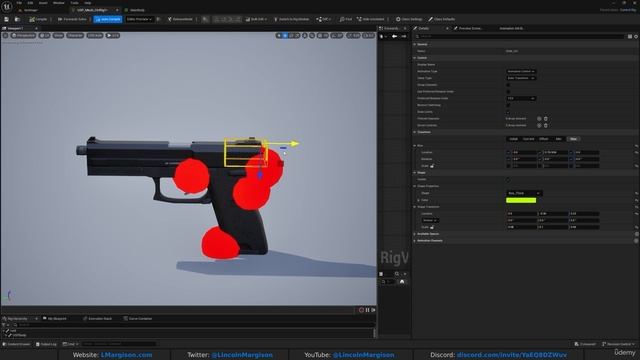
Task: Open the Shape dropdown showing Box_Thick
Action: click(524, 193)
